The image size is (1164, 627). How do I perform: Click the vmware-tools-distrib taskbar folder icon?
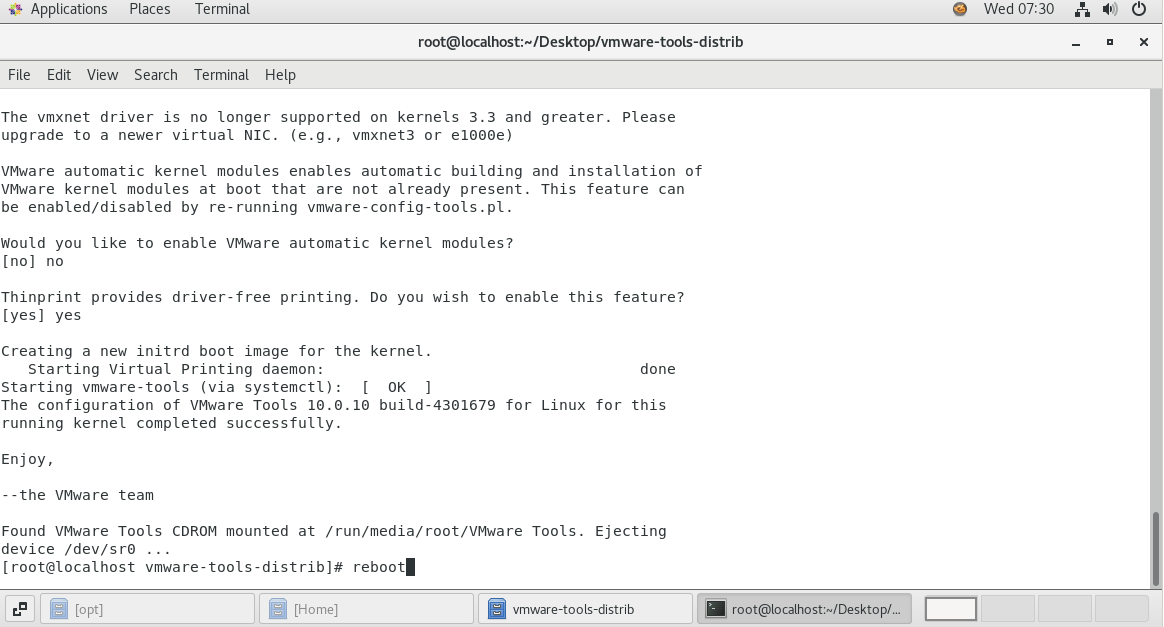pos(497,609)
